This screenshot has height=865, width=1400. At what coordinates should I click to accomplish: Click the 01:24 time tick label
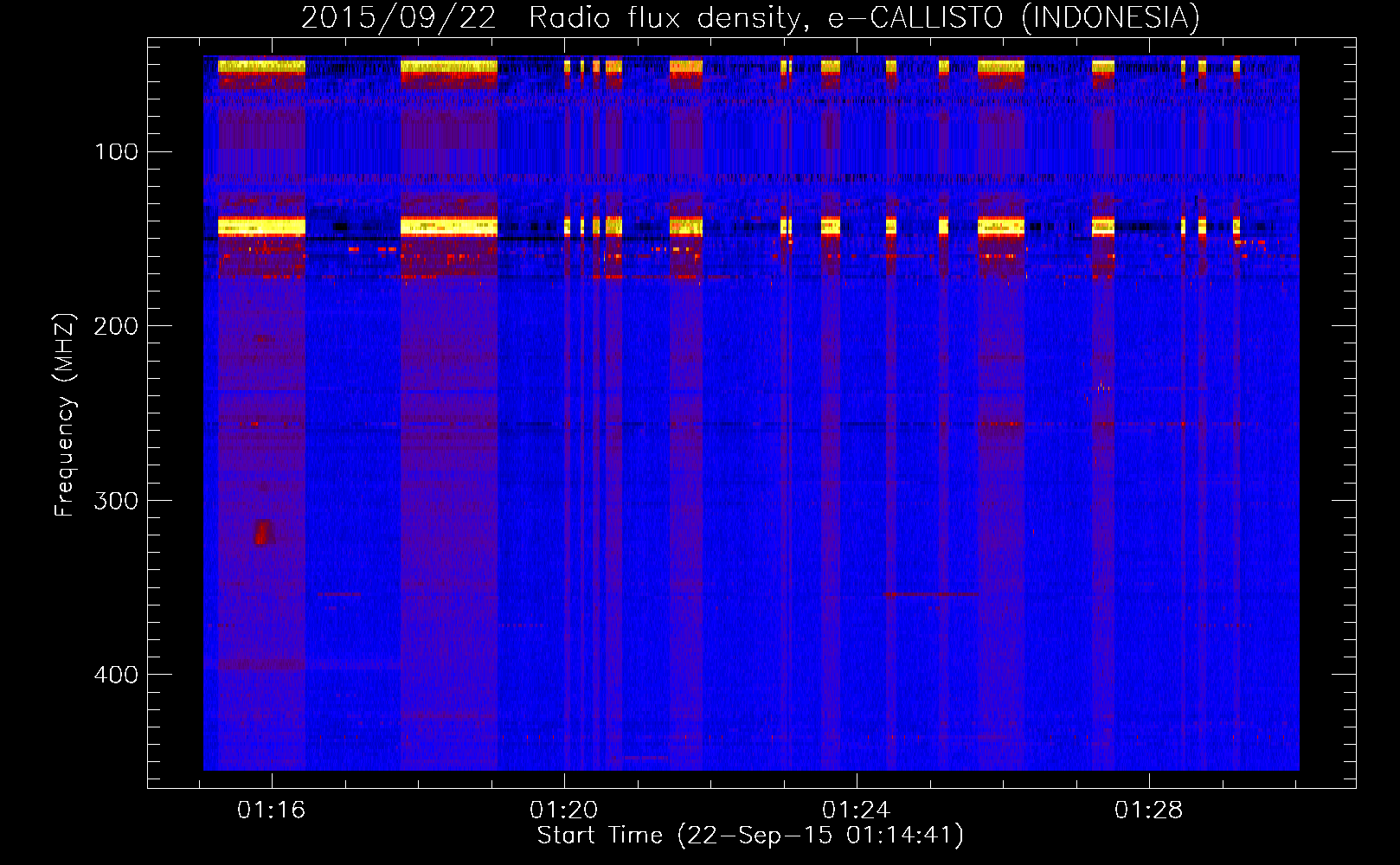(x=857, y=811)
